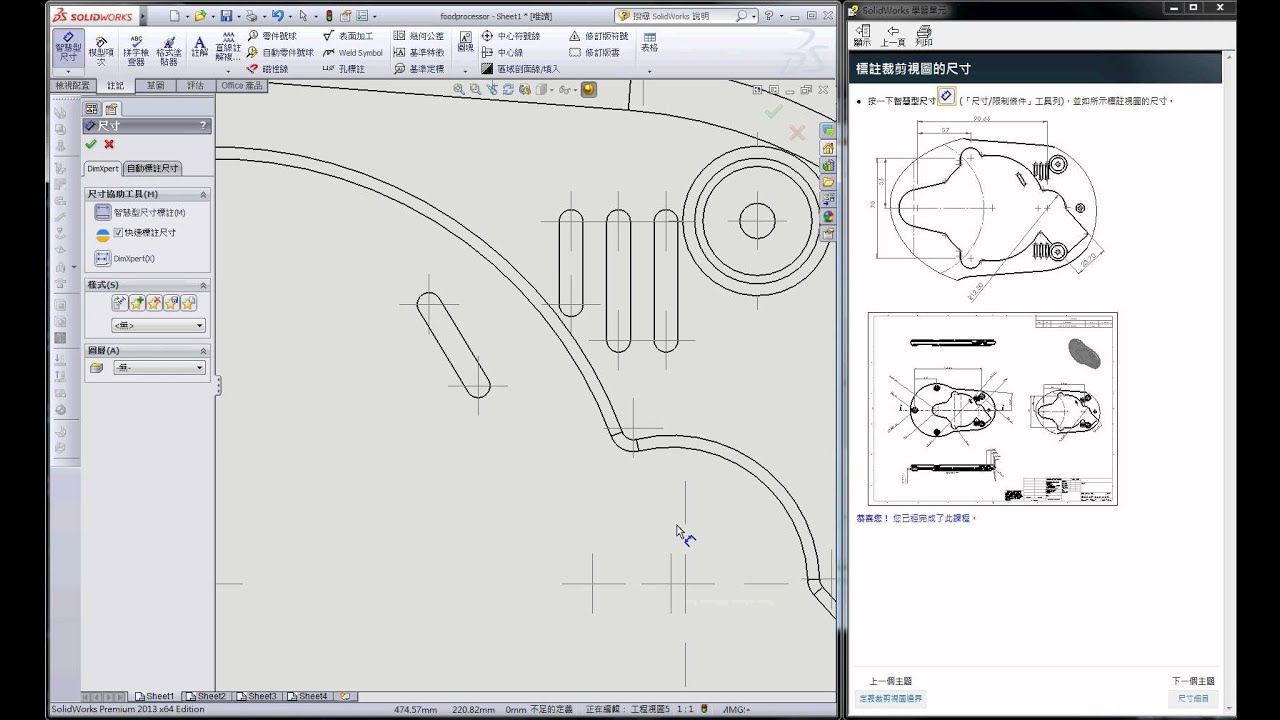Click the red X cancel in panel
This screenshot has height=720, width=1280.
point(109,144)
